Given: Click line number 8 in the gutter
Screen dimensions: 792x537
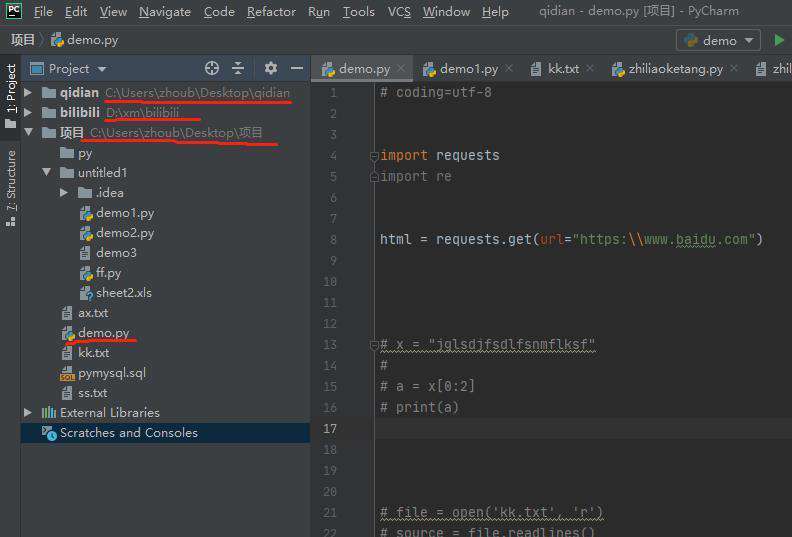Looking at the screenshot, I should pyautogui.click(x=333, y=239).
